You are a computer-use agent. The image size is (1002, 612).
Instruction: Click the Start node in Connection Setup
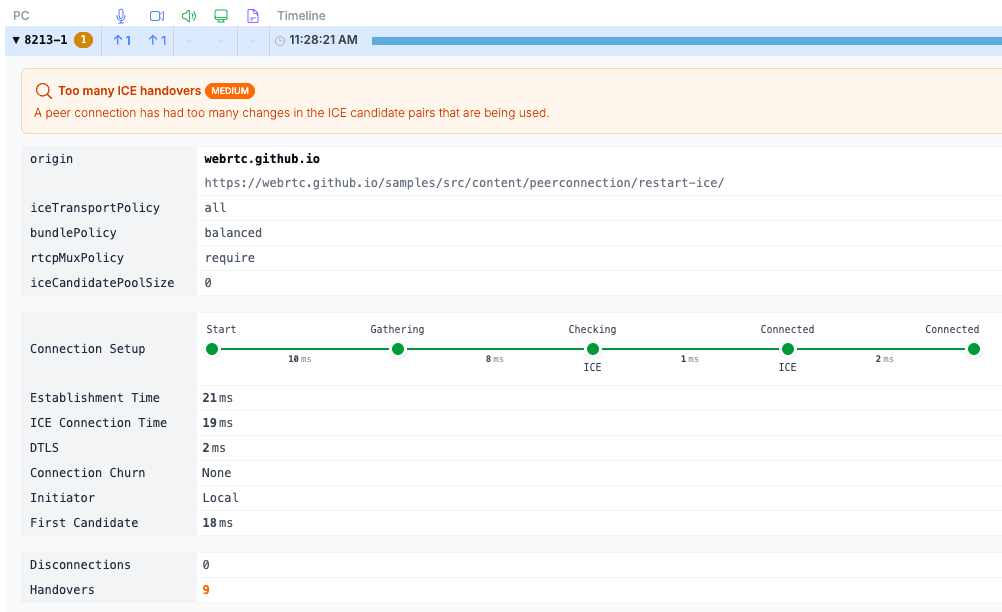212,349
